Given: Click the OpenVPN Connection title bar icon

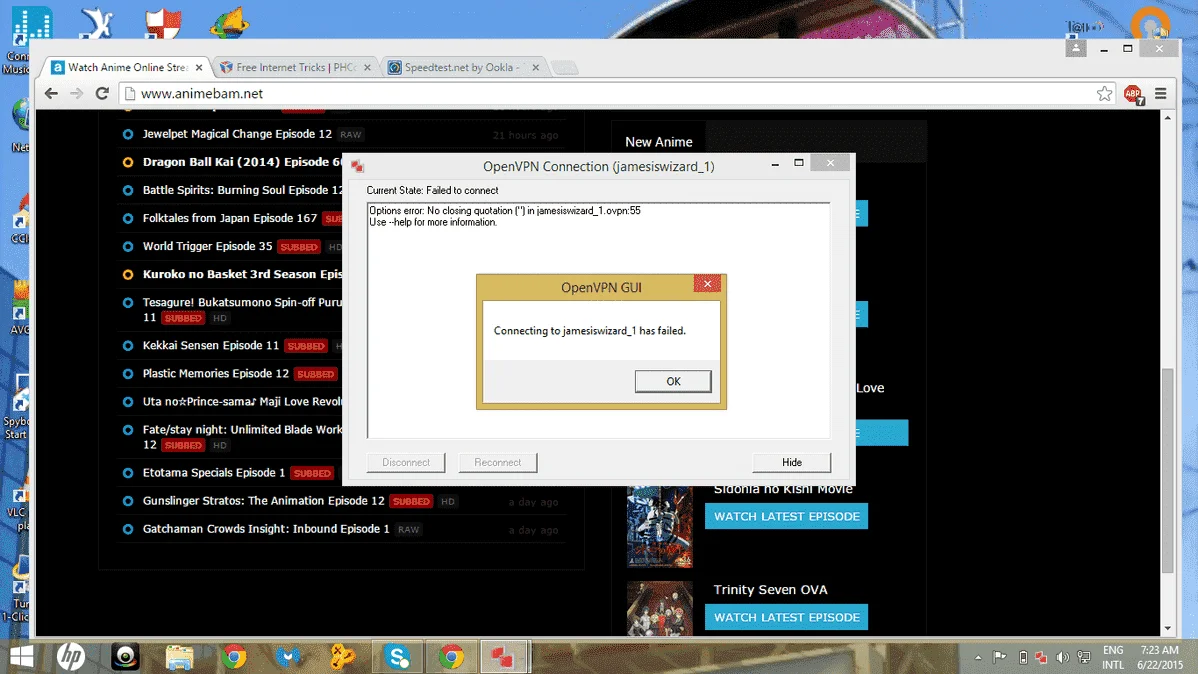Looking at the screenshot, I should tap(357, 166).
